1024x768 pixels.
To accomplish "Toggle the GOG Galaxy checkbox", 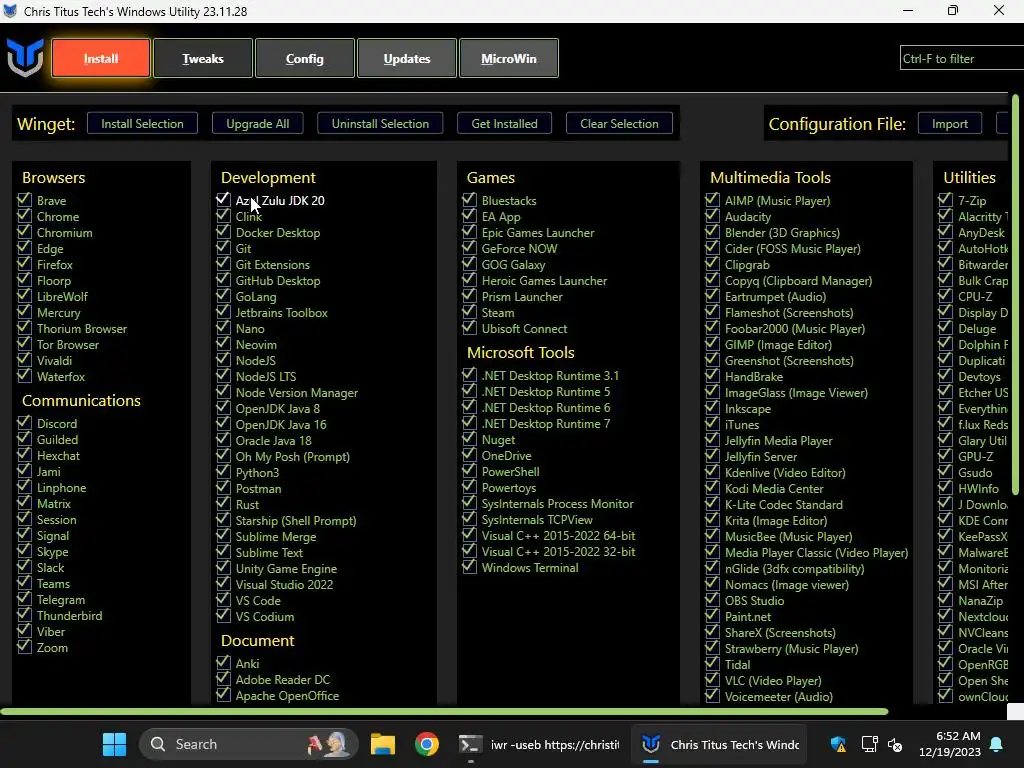I will [x=469, y=264].
